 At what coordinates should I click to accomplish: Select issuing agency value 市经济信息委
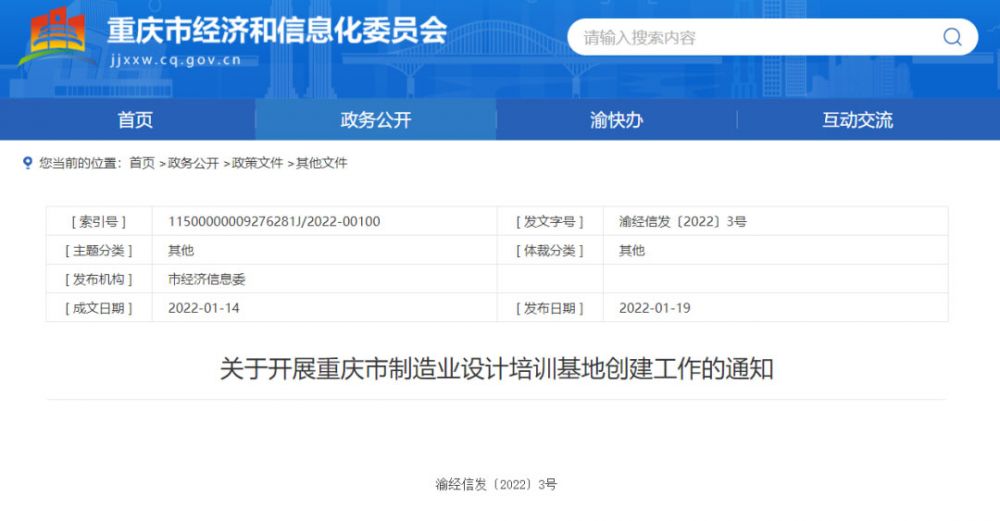click(x=207, y=279)
